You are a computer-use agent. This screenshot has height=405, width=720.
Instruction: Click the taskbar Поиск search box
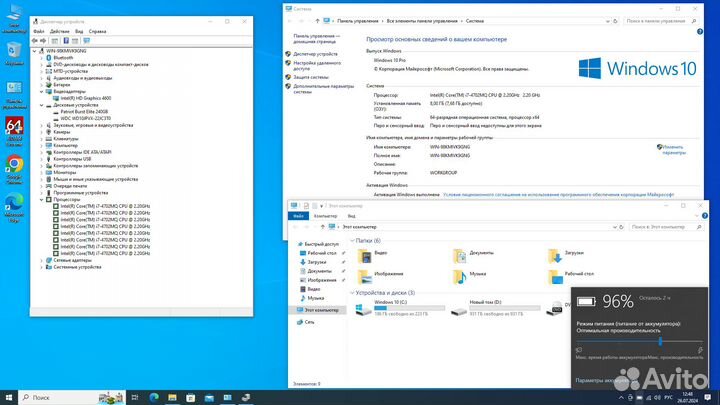click(72, 398)
